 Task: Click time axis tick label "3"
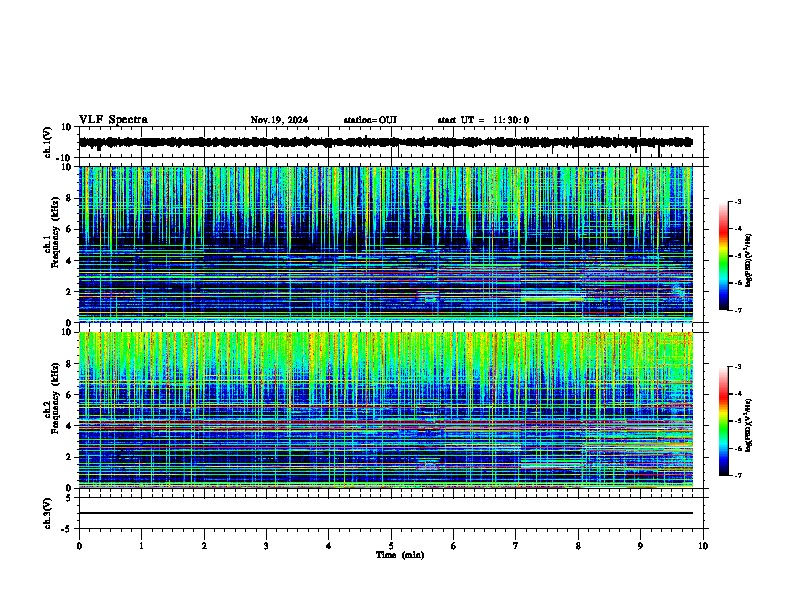pos(266,546)
